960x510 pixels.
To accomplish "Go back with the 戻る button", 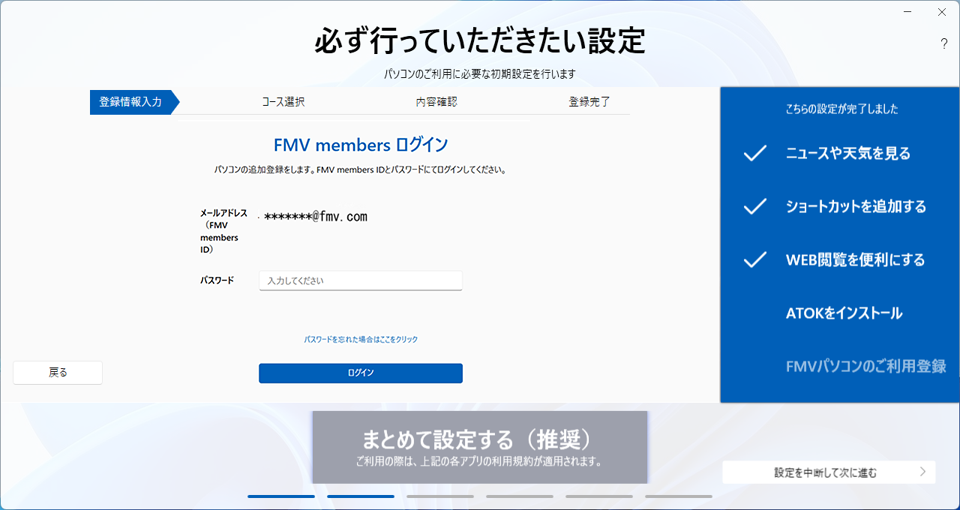I will pyautogui.click(x=58, y=372).
